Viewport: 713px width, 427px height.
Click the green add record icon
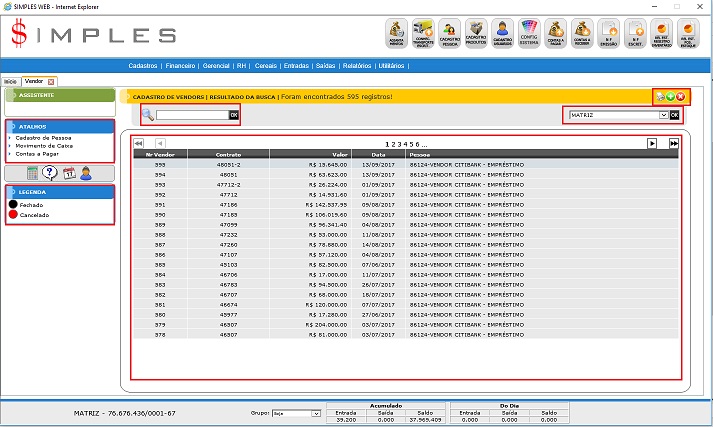(670, 97)
